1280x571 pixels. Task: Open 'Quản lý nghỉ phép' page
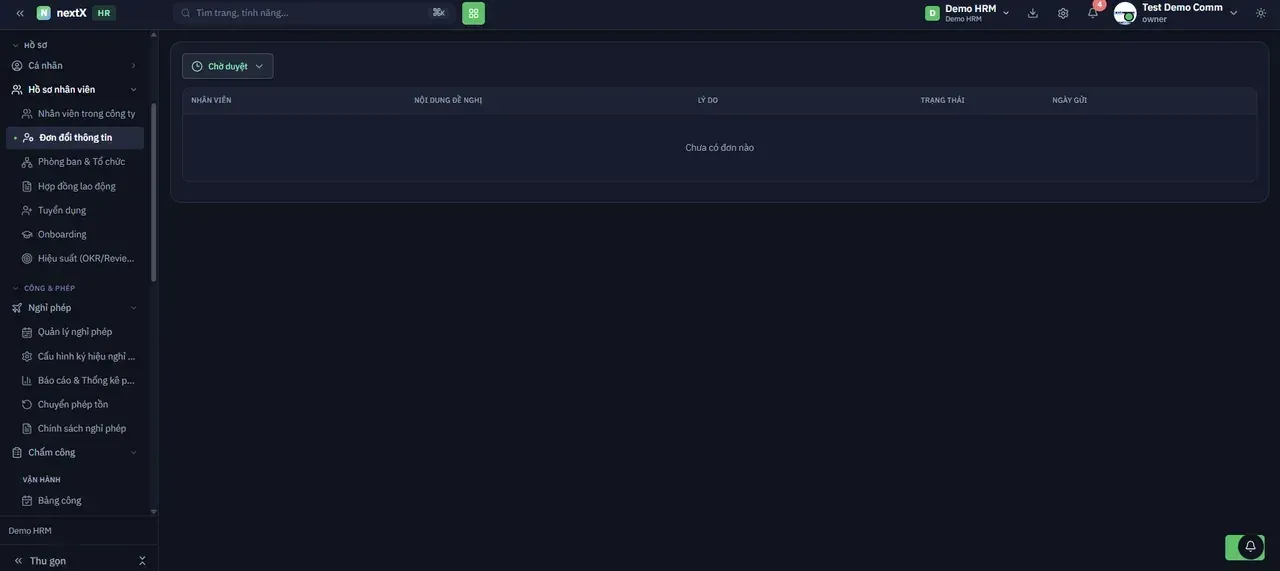click(77, 331)
